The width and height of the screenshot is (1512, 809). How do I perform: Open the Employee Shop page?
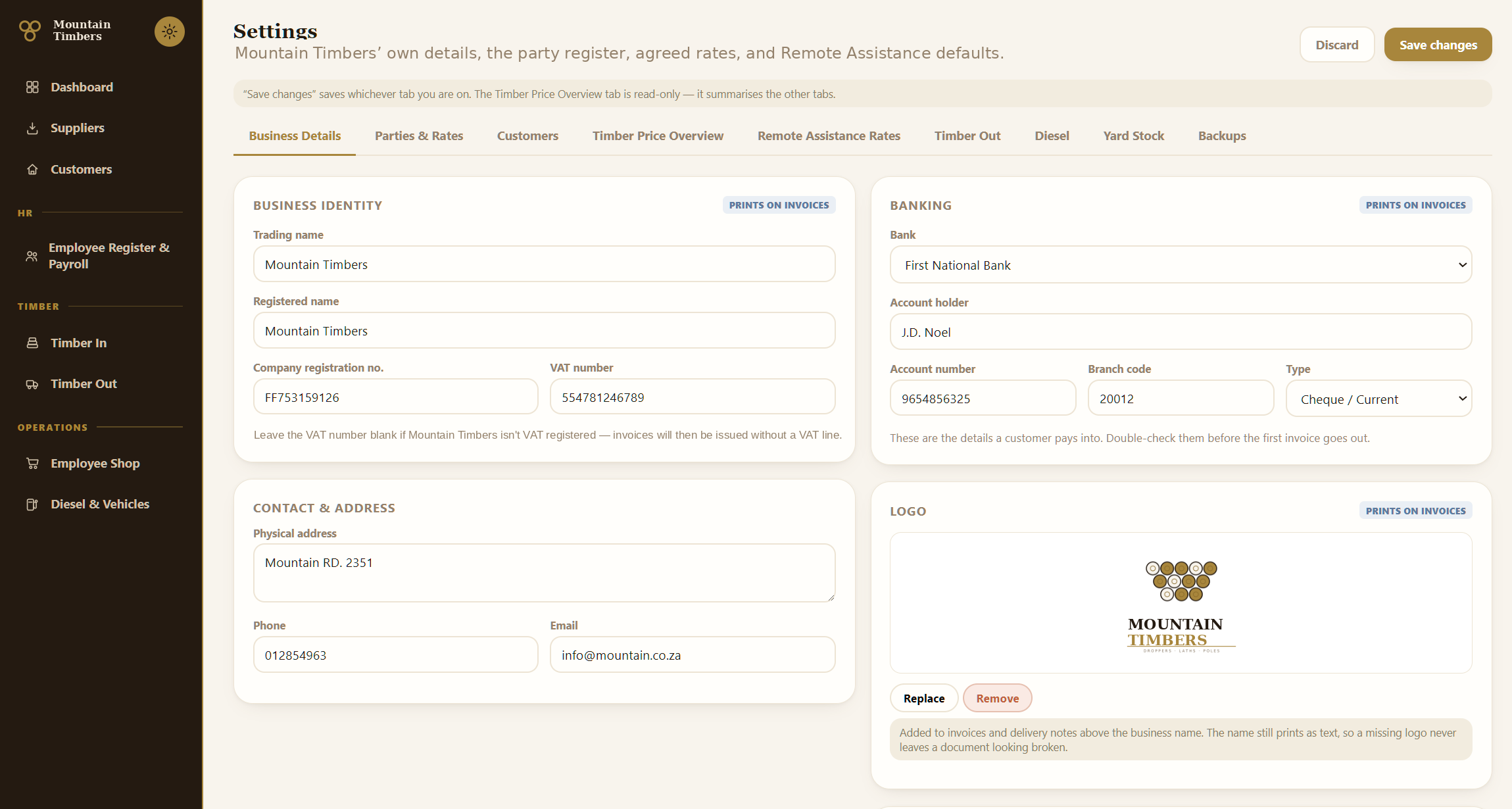101,463
